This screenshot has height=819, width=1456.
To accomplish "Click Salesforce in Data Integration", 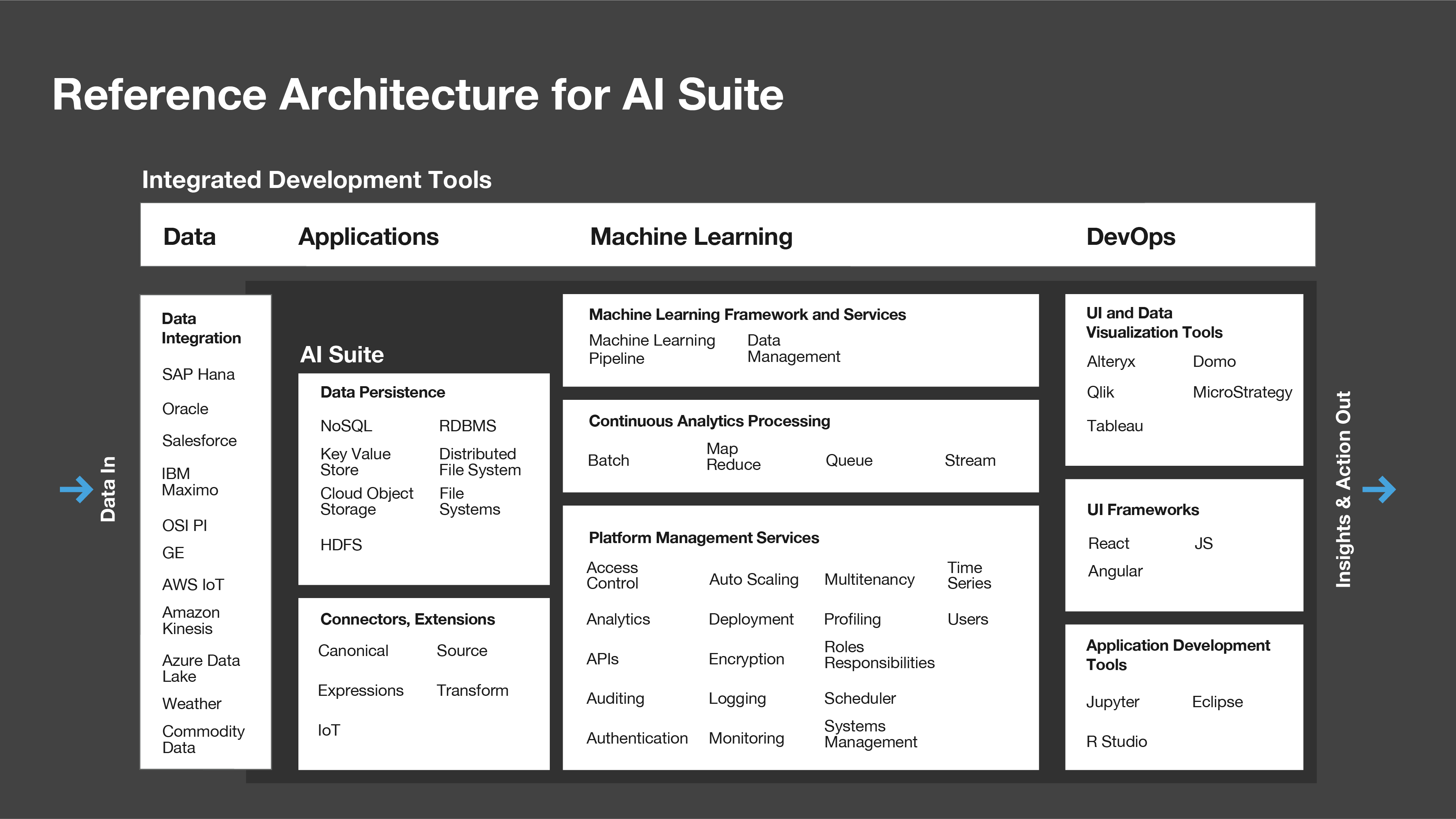I will point(199,440).
